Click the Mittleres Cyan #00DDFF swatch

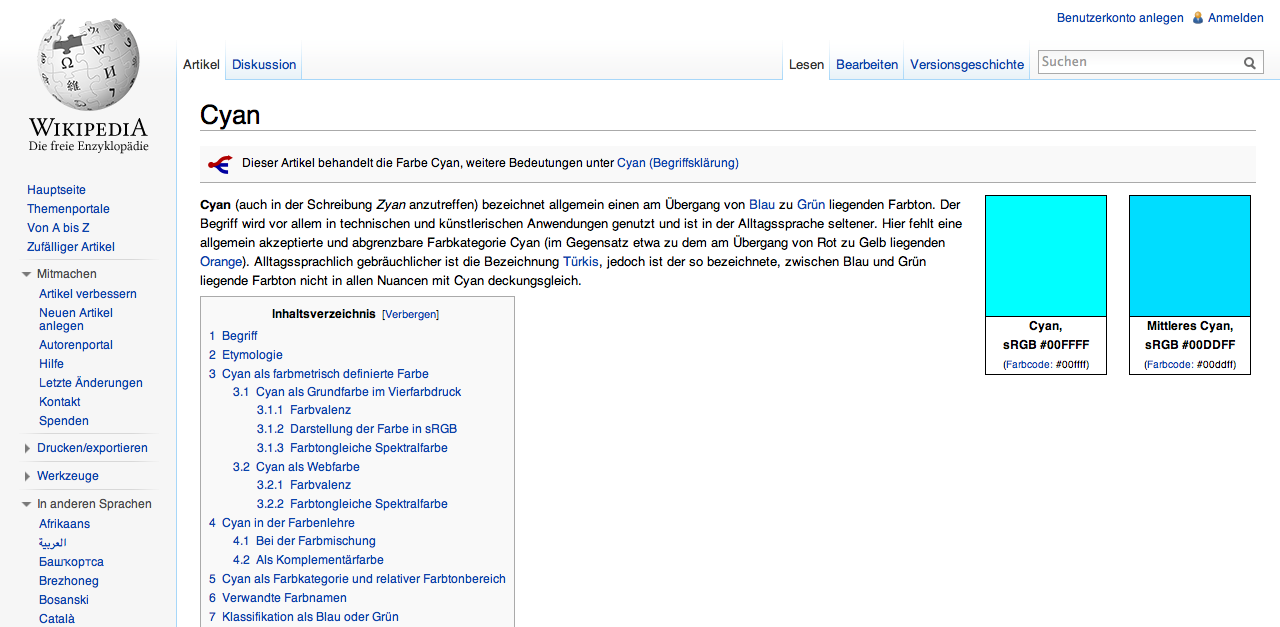(1190, 256)
